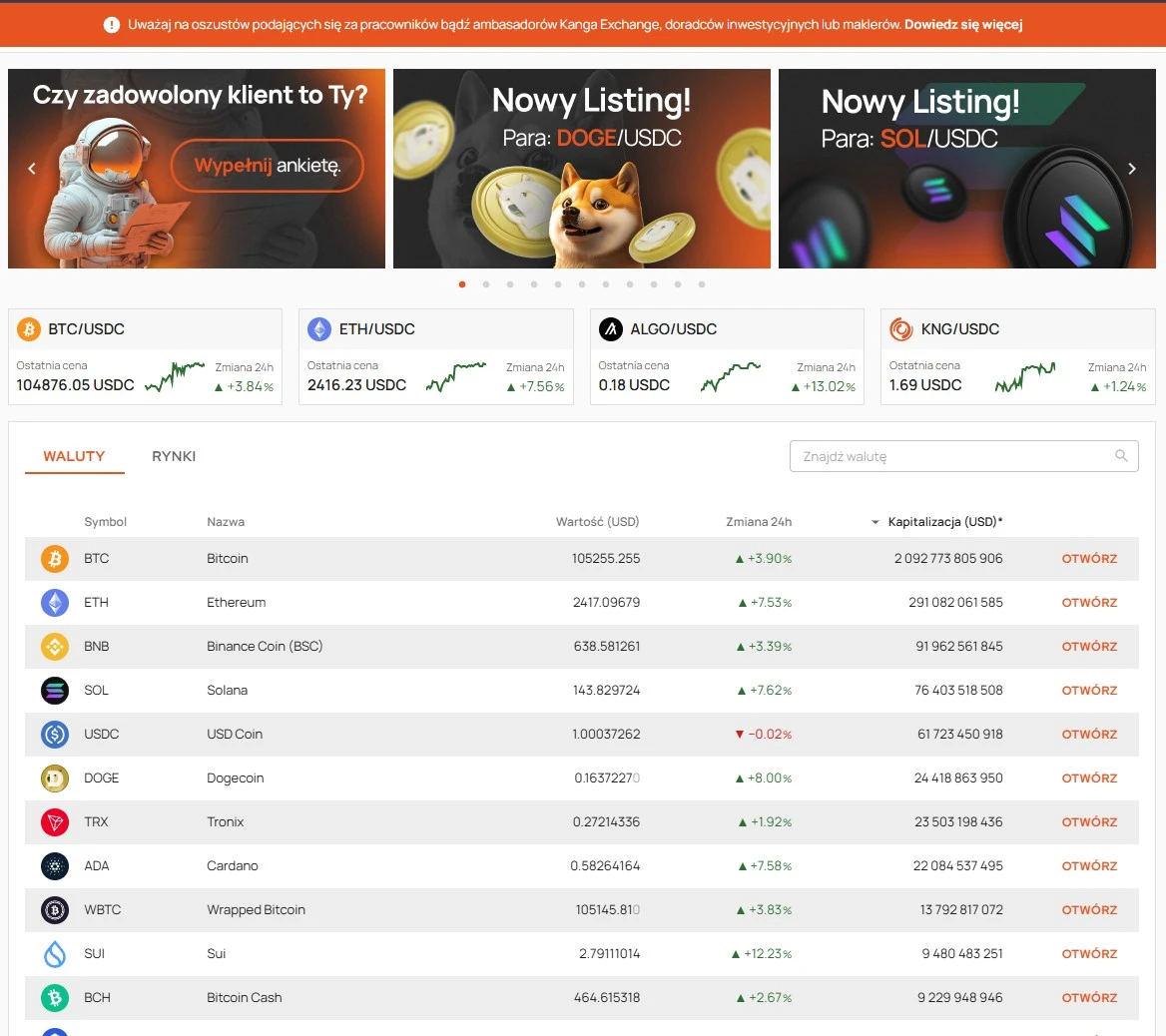Image resolution: width=1166 pixels, height=1036 pixels.
Task: Select the fourth carousel dot
Action: tap(534, 284)
